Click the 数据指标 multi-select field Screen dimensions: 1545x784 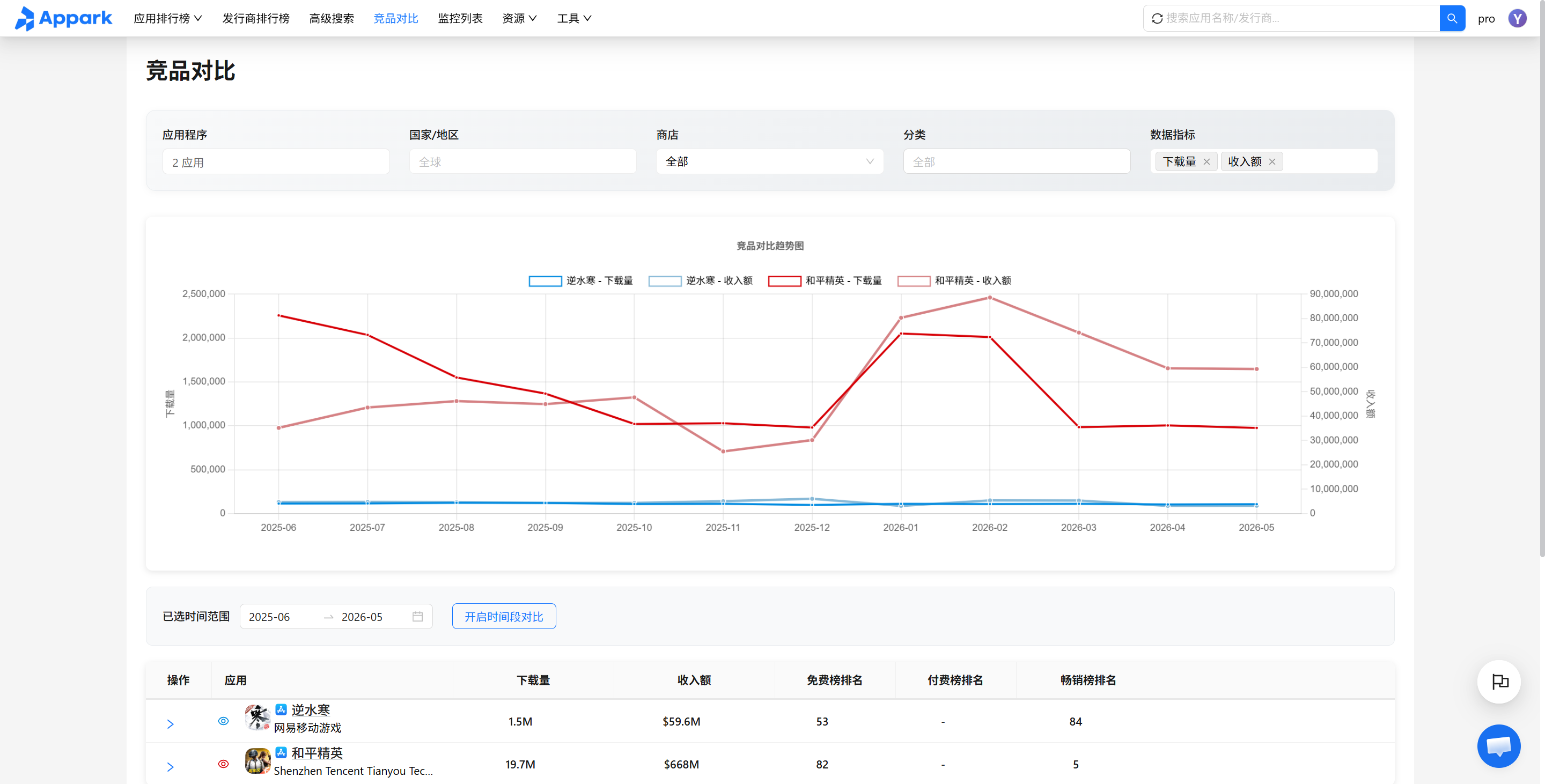click(x=1264, y=161)
